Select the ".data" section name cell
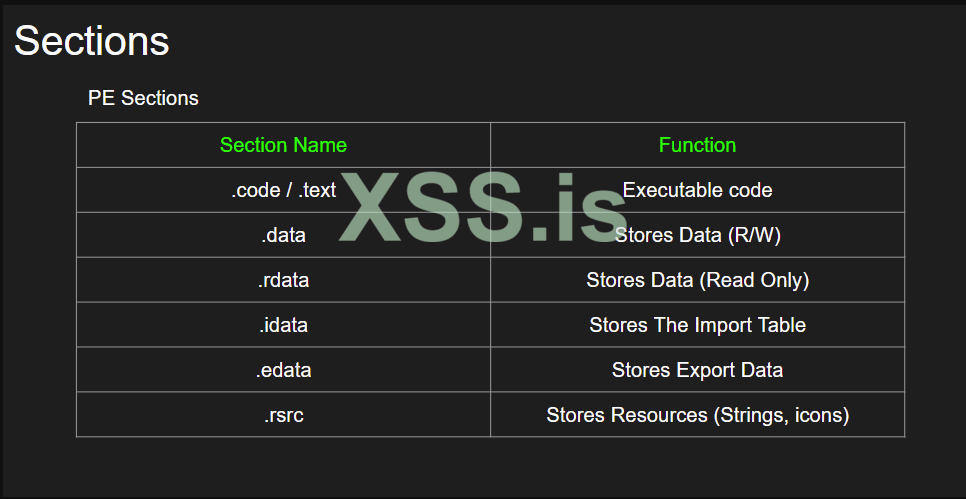This screenshot has height=499, width=966. [283, 235]
